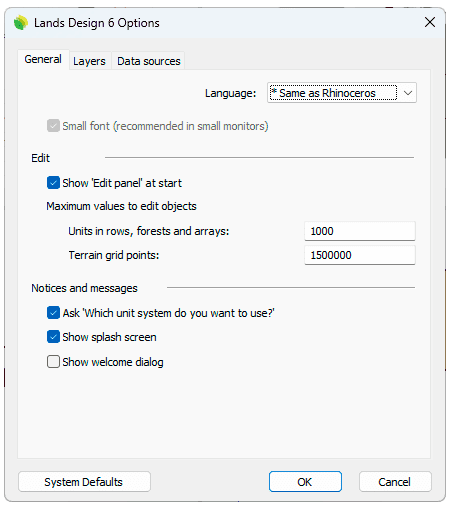Click the units in rows field showing 1000
453x507 pixels.
click(360, 231)
